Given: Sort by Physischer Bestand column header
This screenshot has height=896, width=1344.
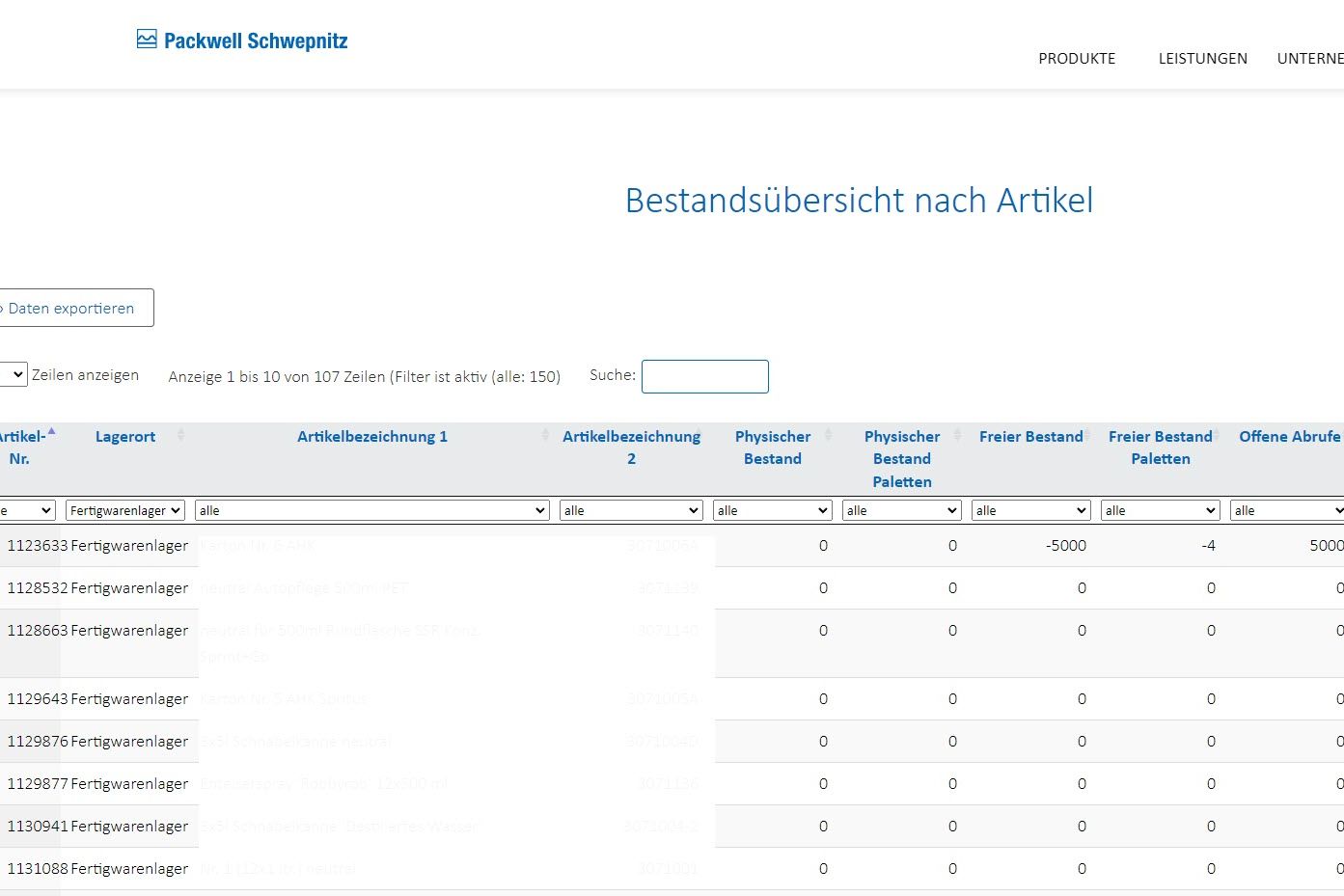Looking at the screenshot, I should pyautogui.click(x=772, y=448).
